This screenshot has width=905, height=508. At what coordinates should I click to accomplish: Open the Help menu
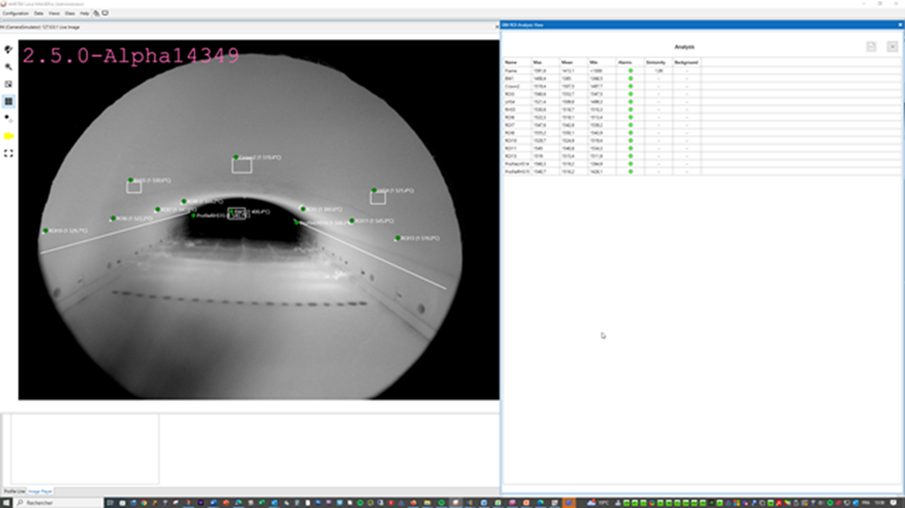[x=84, y=13]
